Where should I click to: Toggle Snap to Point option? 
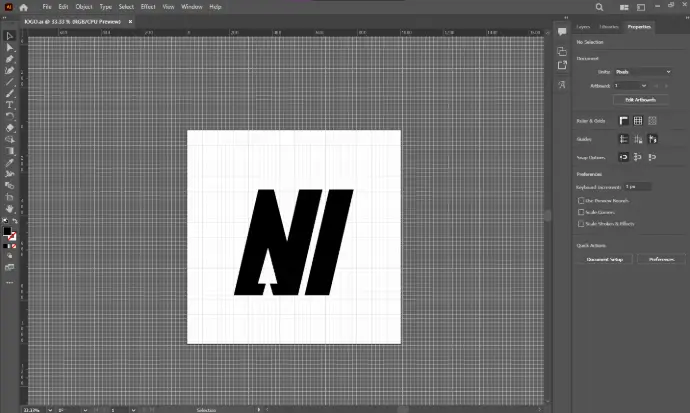pyautogui.click(x=623, y=157)
